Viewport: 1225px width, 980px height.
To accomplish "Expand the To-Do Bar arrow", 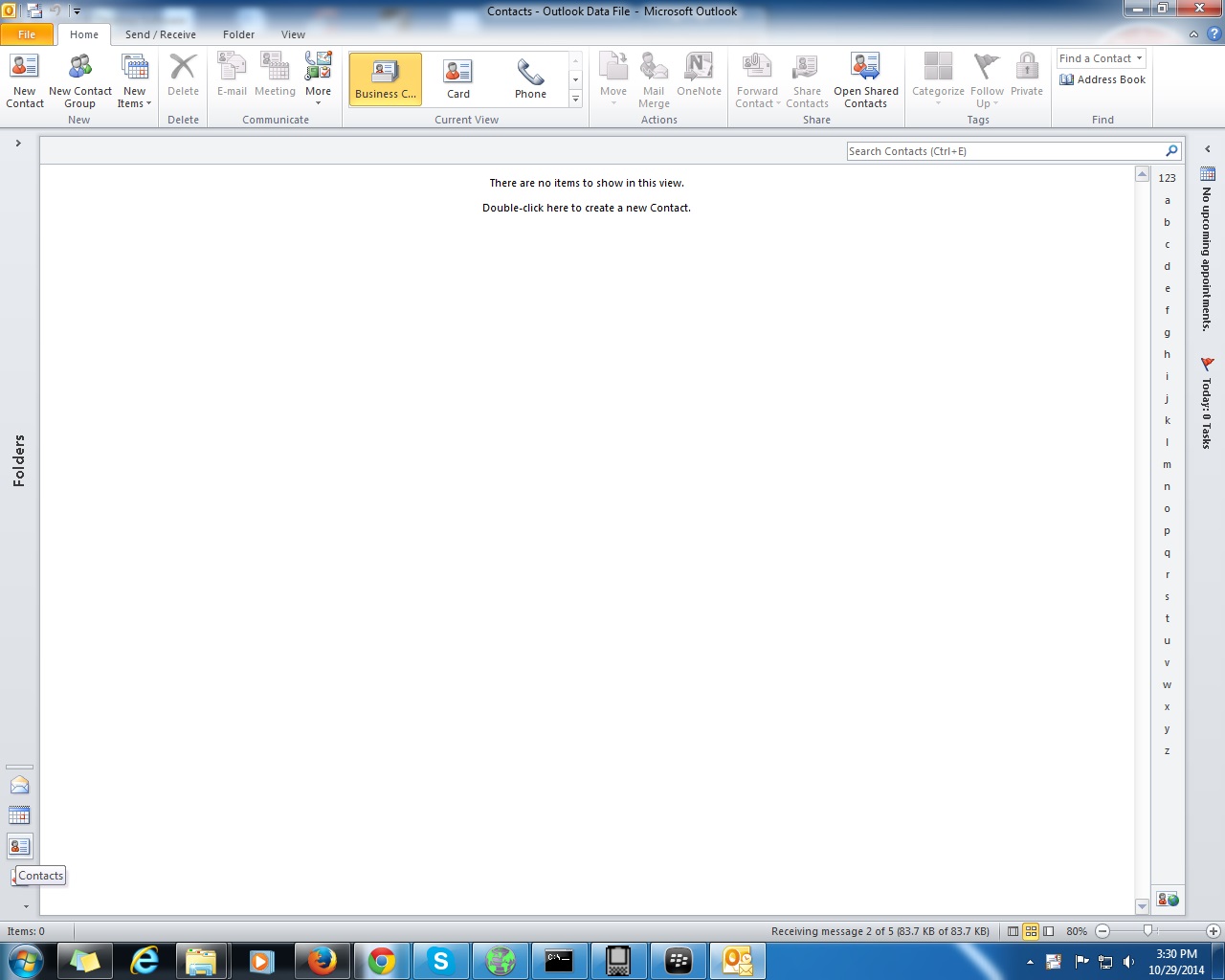I will pyautogui.click(x=1207, y=149).
